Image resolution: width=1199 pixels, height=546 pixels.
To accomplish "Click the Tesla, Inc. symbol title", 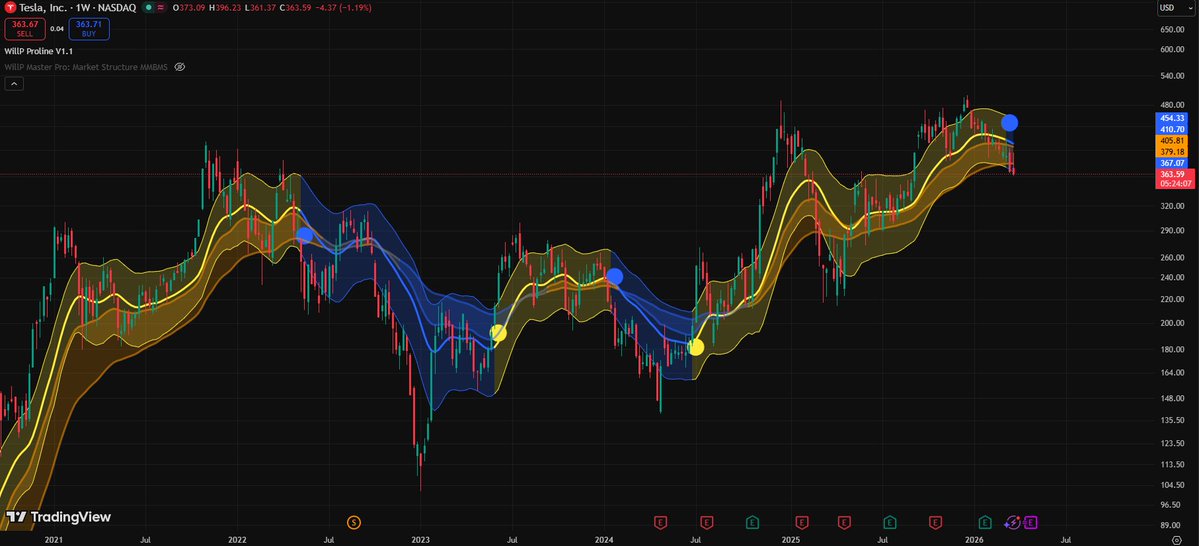I will point(44,8).
